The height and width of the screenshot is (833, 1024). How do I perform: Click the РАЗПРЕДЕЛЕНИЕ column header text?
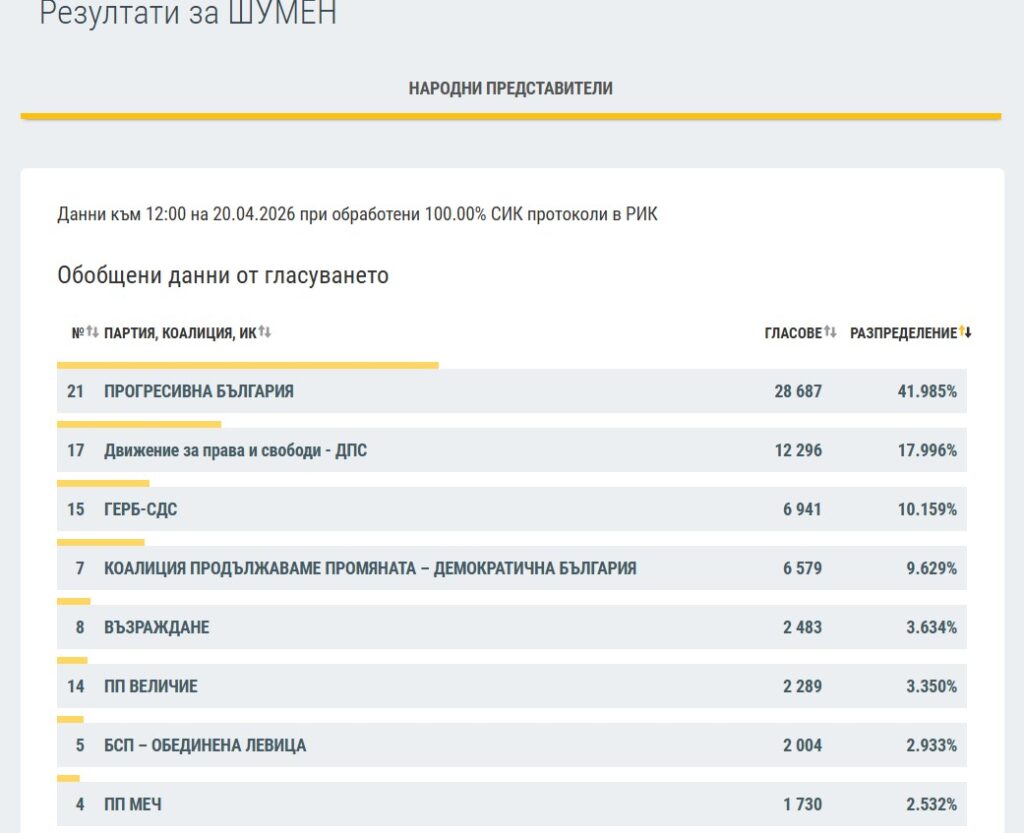(x=903, y=333)
